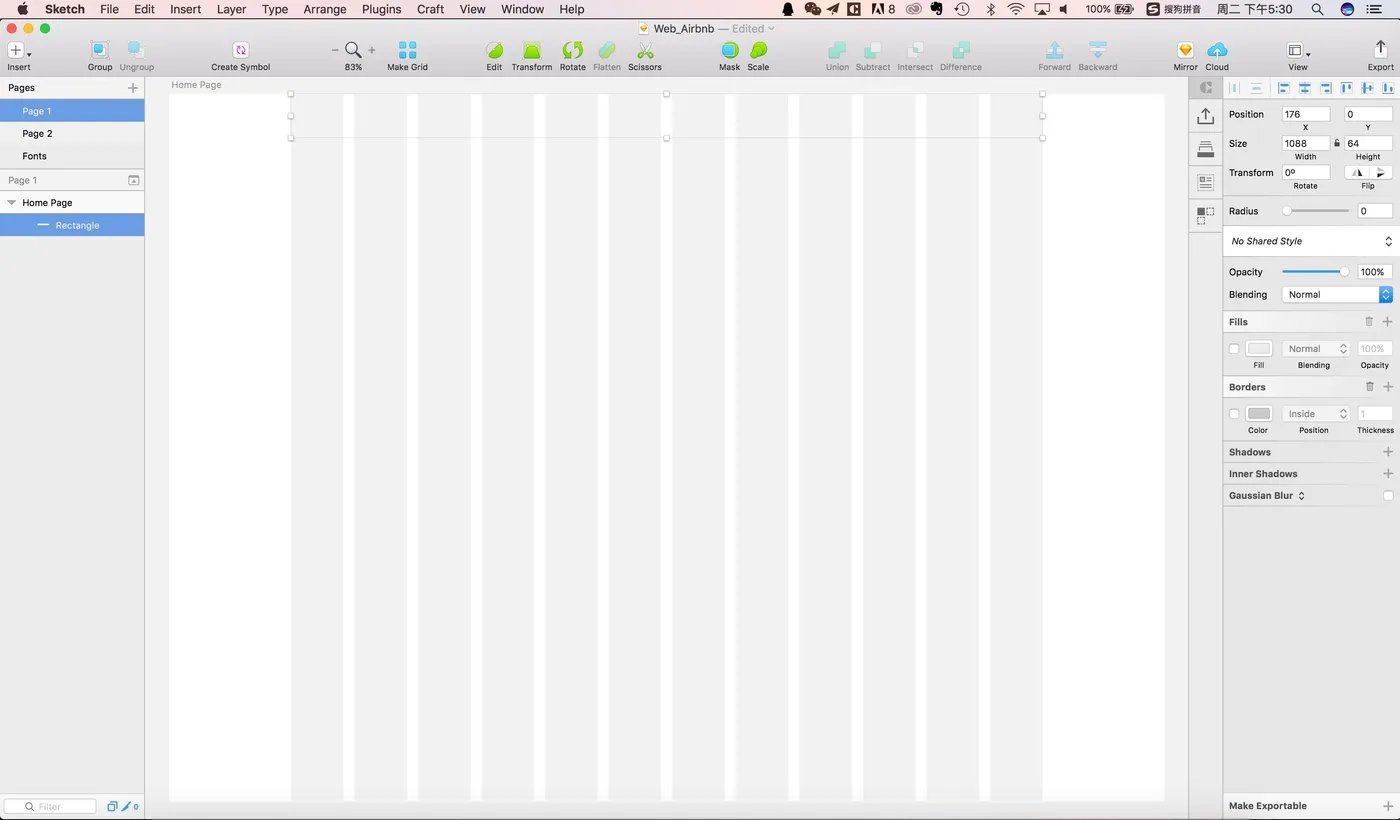
Task: Flip vertically button
Action: (x=1380, y=172)
